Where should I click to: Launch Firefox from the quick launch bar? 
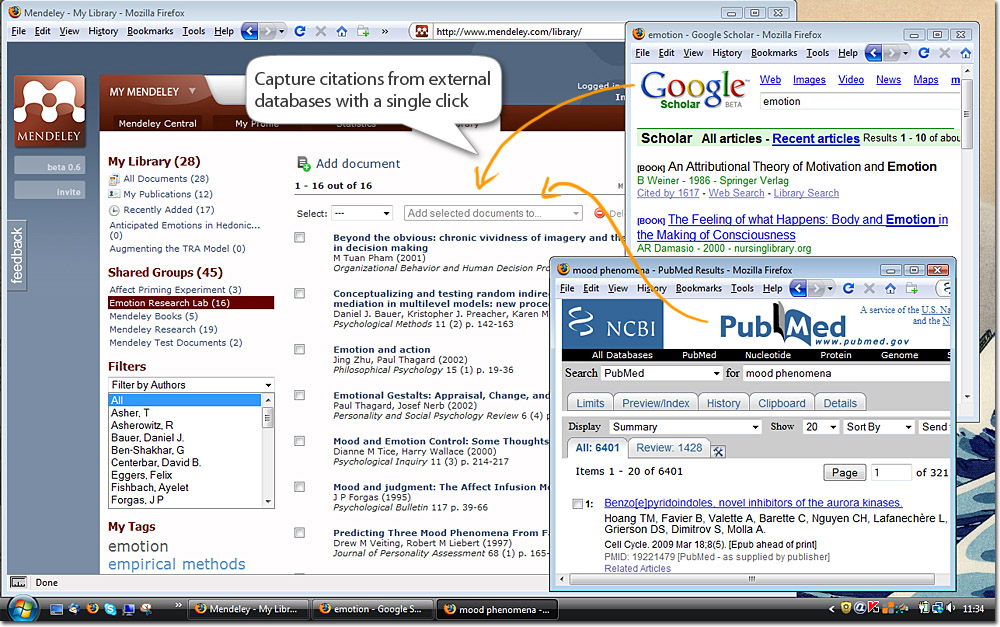tap(92, 609)
